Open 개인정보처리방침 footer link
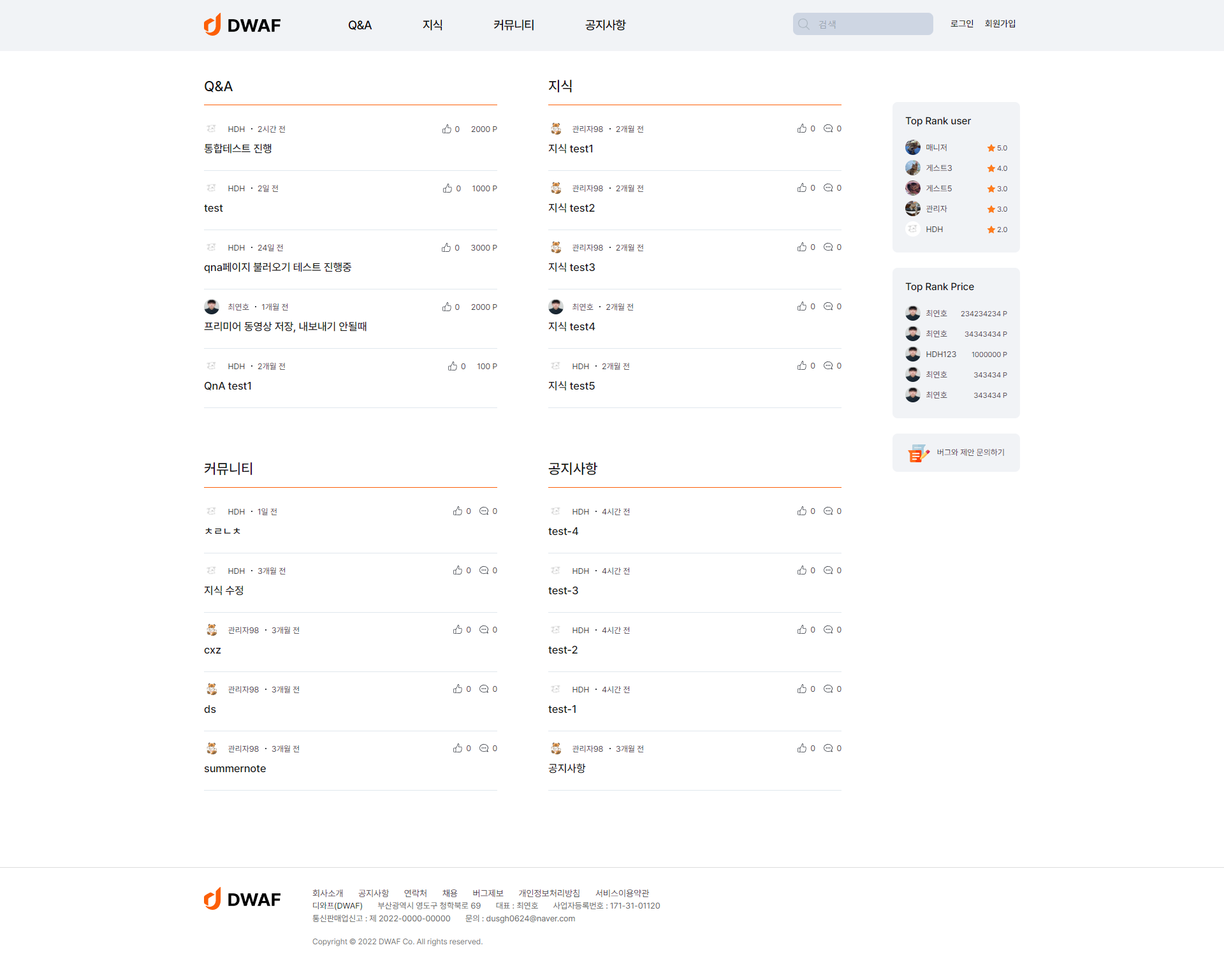1224x980 pixels. (549, 893)
